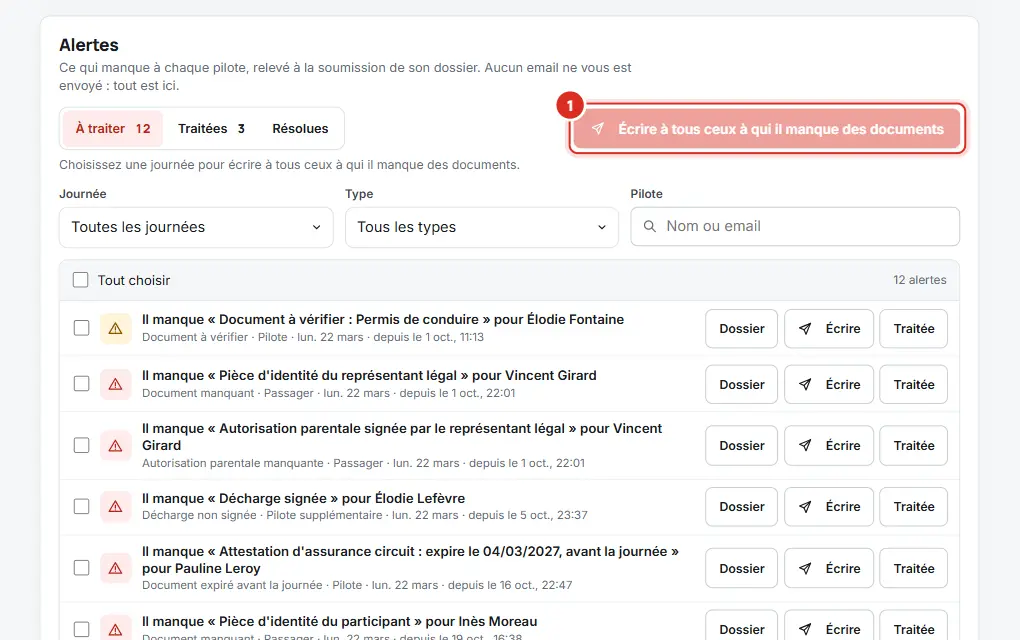
Task: Click the Alertes section heading
Action: [89, 45]
